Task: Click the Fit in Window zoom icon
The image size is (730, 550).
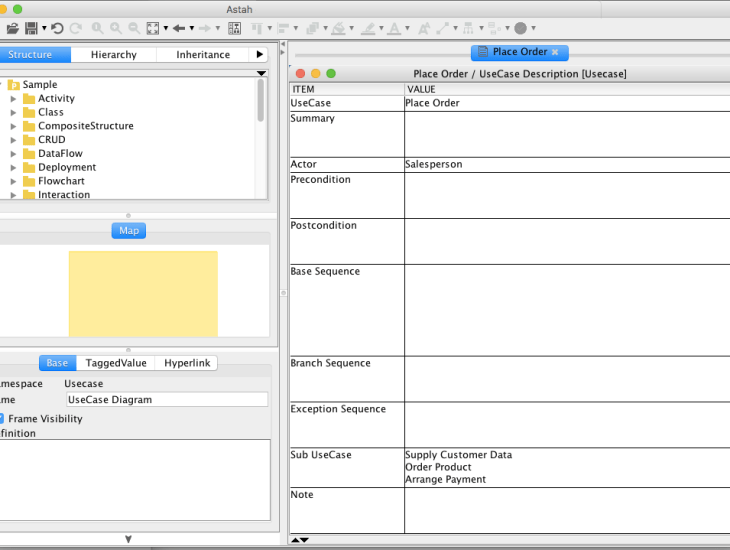Action: [x=153, y=28]
